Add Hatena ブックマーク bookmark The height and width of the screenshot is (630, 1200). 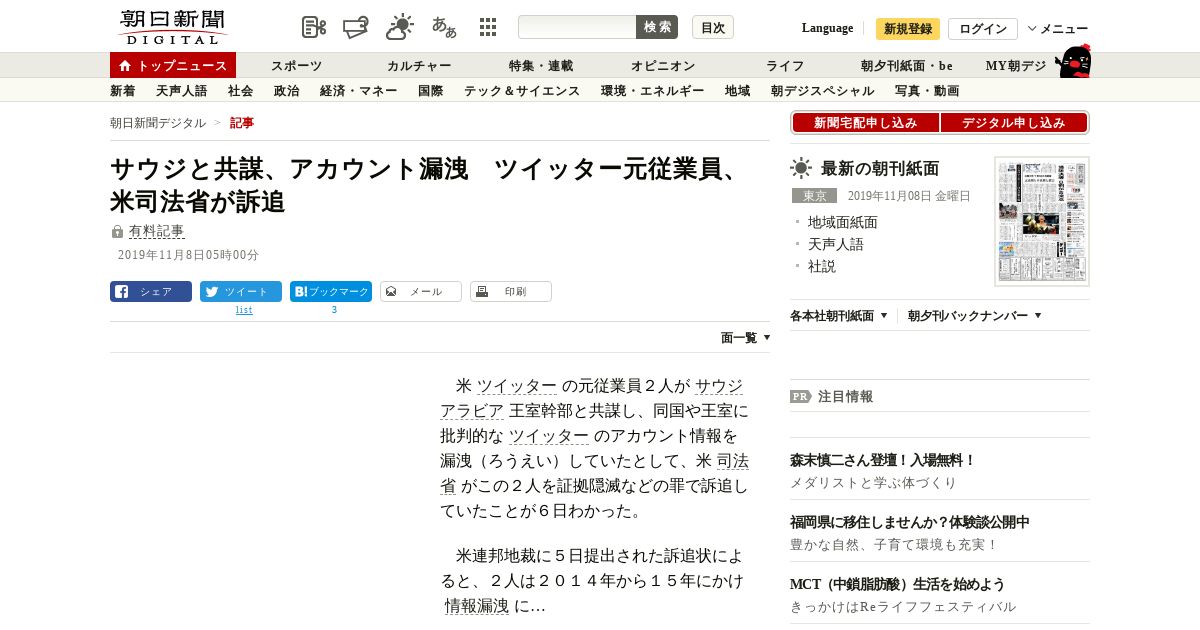331,292
